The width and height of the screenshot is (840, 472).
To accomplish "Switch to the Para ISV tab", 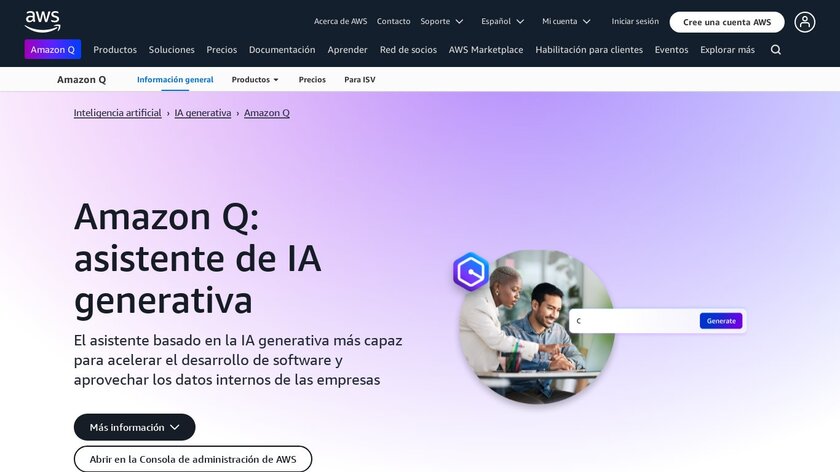I will (x=359, y=79).
